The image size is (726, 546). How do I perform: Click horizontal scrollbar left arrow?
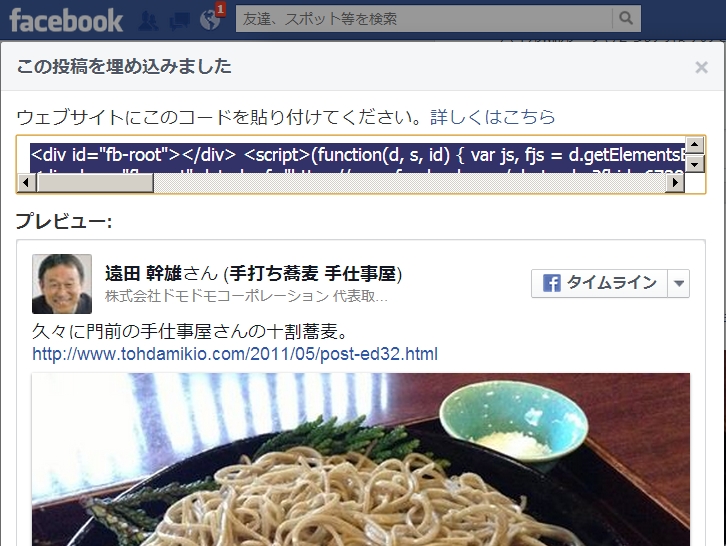(26, 183)
